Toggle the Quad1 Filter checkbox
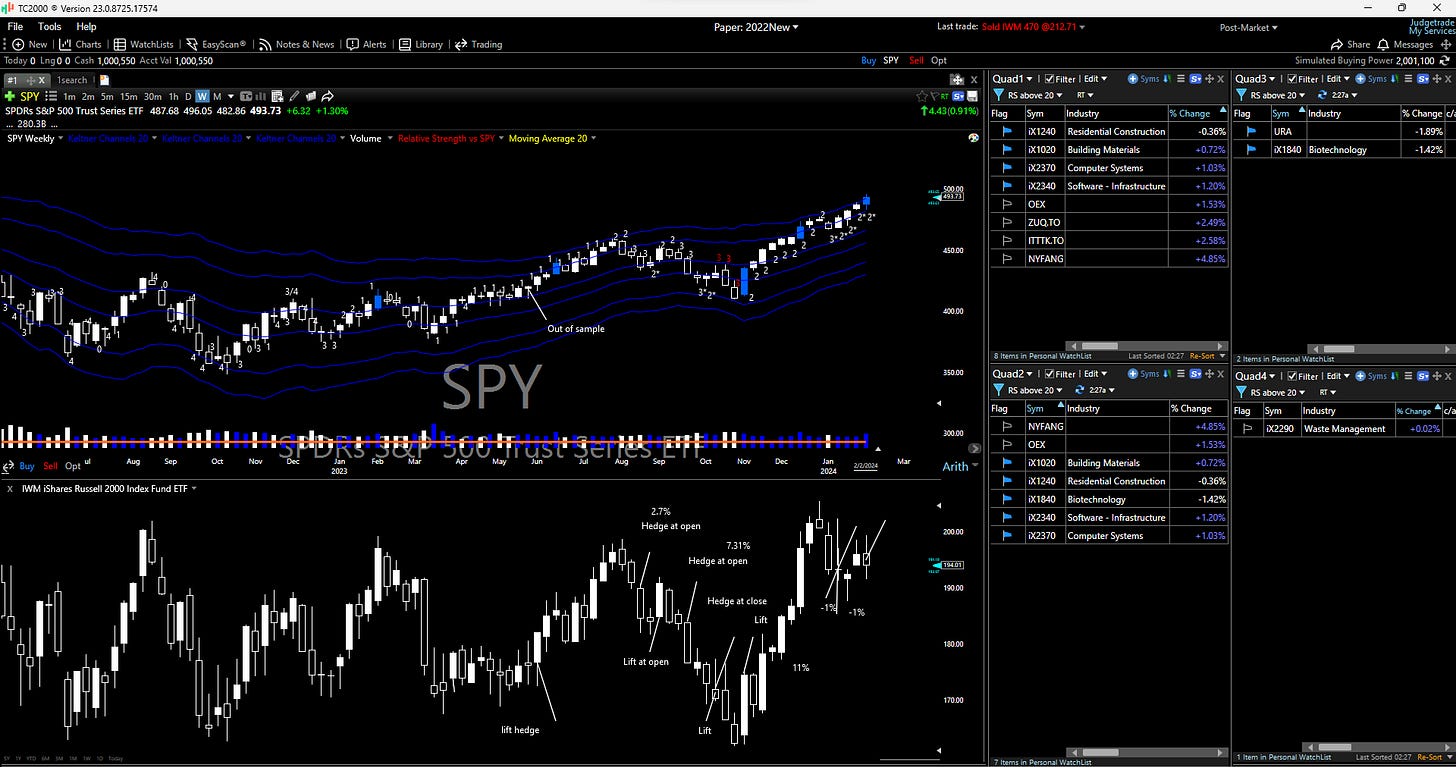Viewport: 1456px width, 767px height. point(1049,79)
